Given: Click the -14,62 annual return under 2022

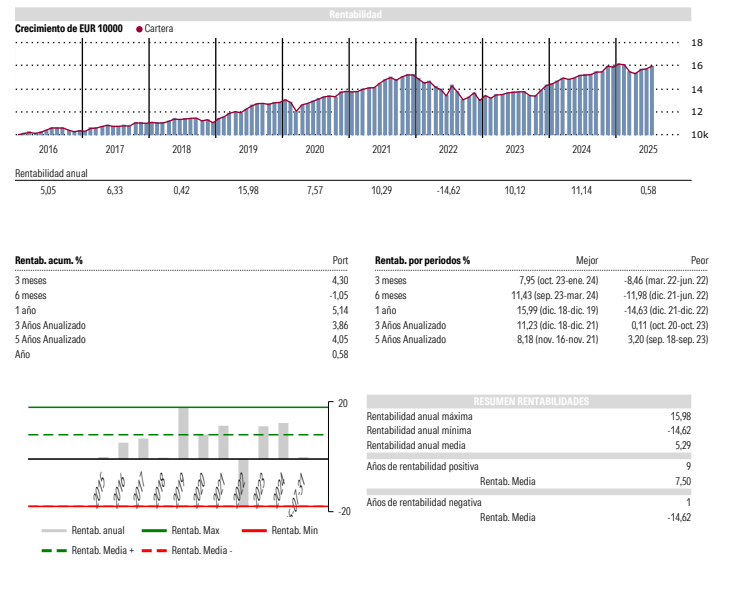Looking at the screenshot, I should click(x=448, y=190).
